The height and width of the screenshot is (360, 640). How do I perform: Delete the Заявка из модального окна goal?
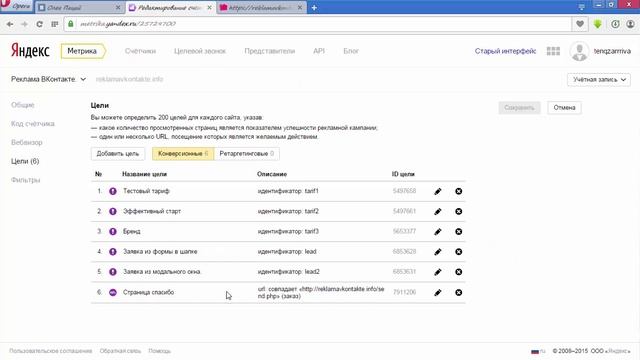coord(459,272)
